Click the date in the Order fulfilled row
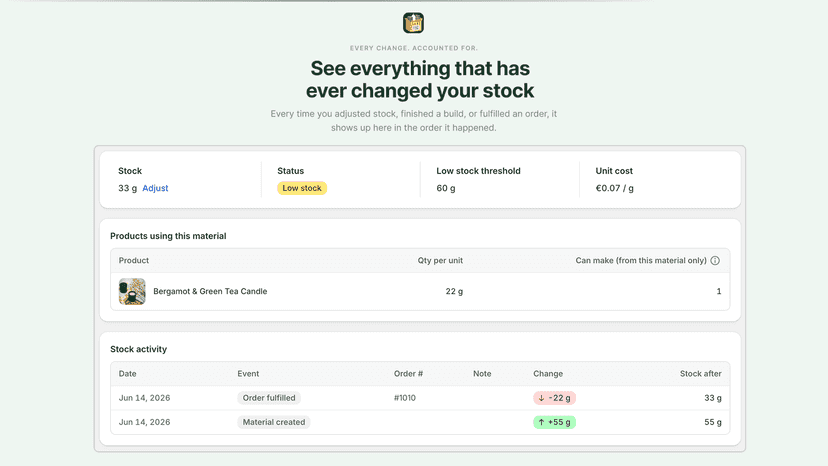 [x=144, y=398]
